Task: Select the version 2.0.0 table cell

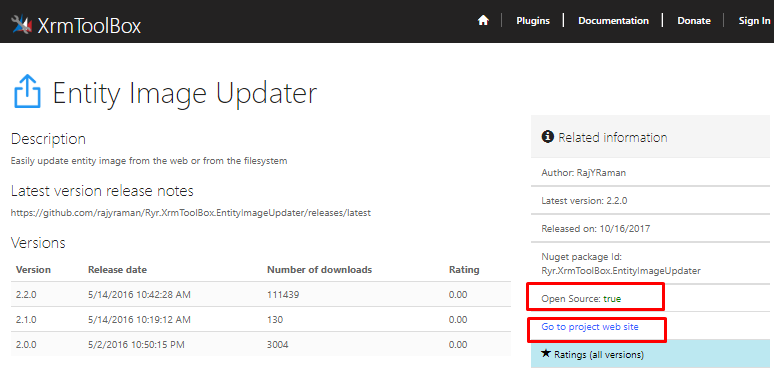Action: [26, 344]
